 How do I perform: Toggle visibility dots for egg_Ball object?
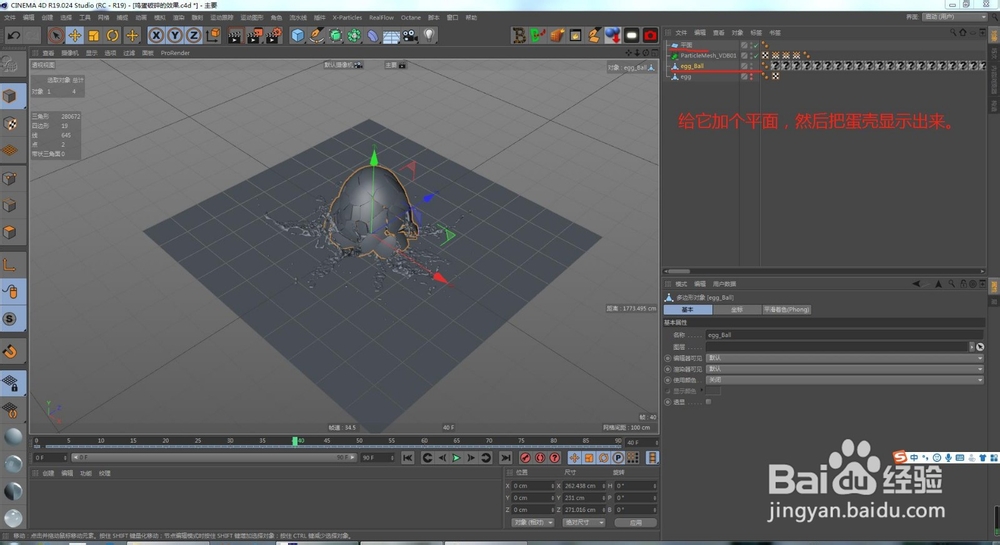(x=751, y=66)
